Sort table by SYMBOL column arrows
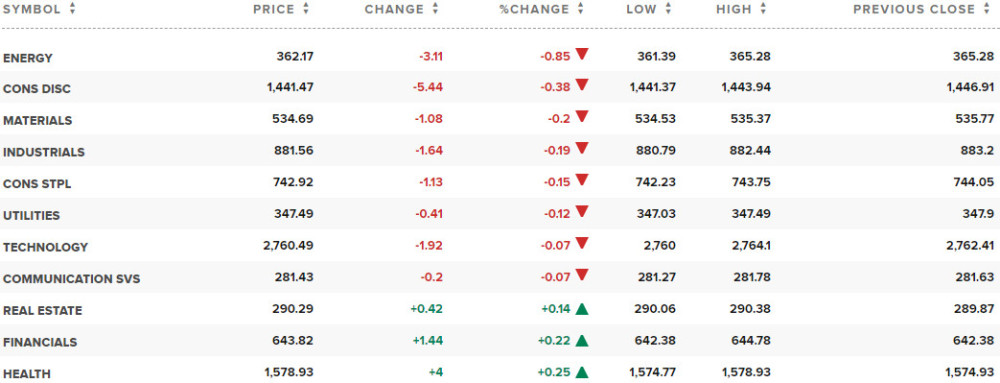This screenshot has width=1000, height=383. [x=72, y=9]
